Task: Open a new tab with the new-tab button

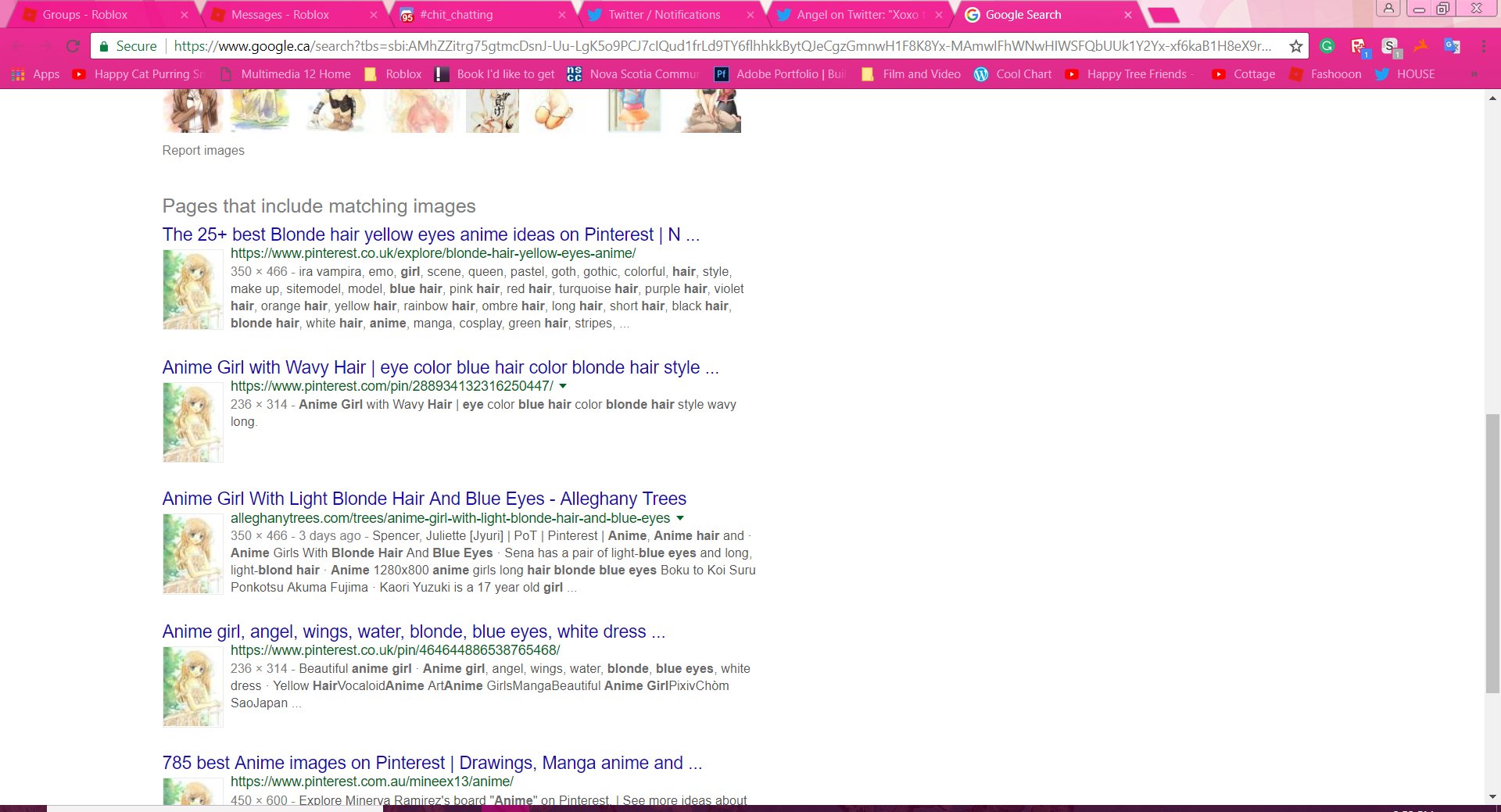Action: [1163, 15]
